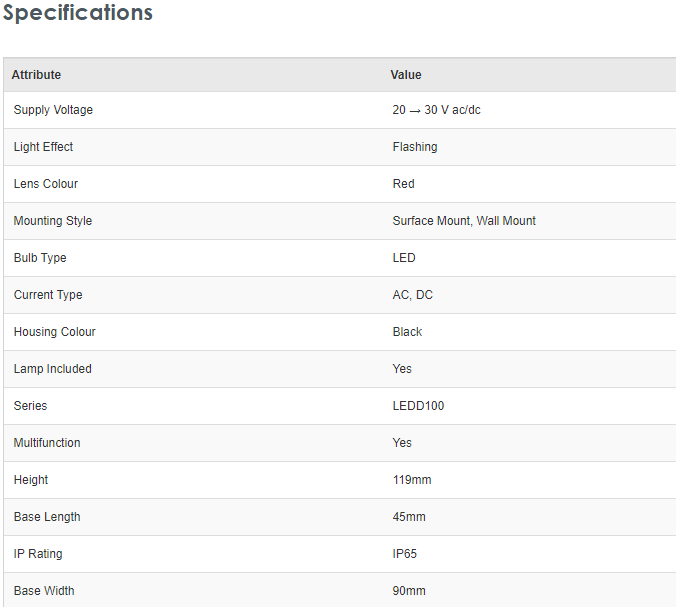Click the IP65 rating value
The width and height of the screenshot is (676, 607).
click(406, 554)
